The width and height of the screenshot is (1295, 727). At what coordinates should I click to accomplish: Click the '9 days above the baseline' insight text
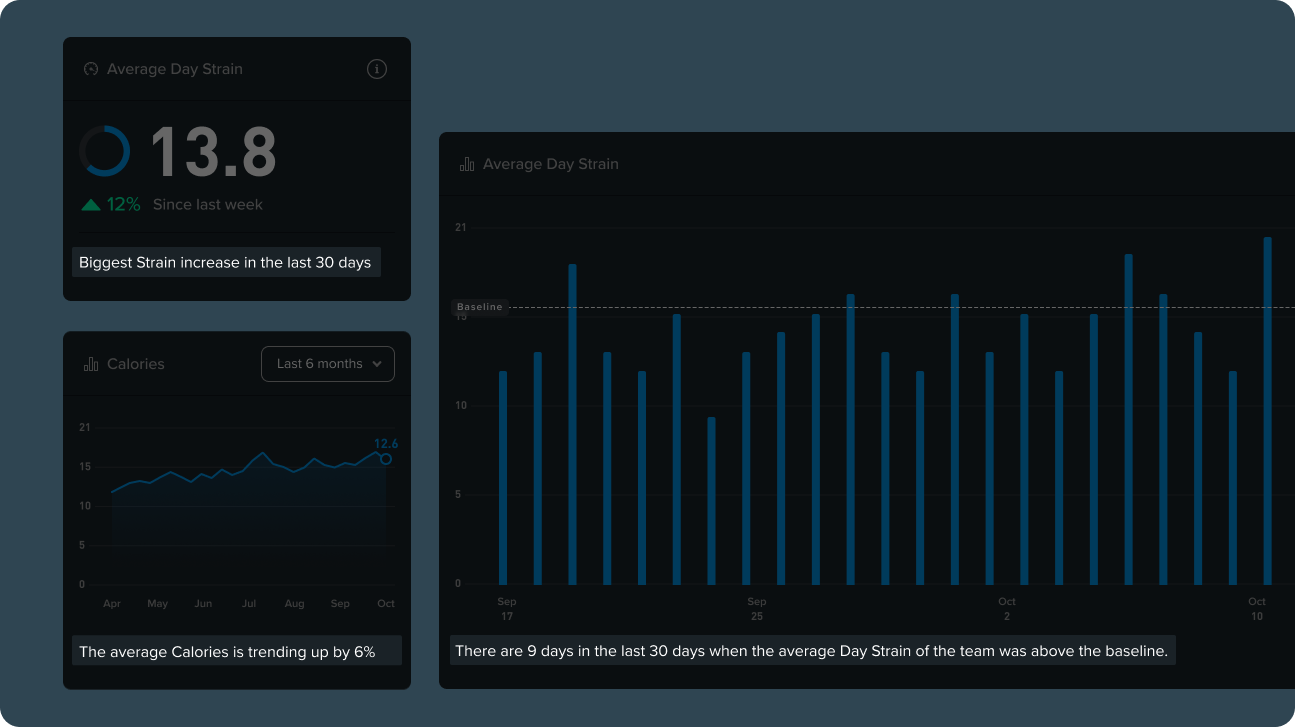click(x=812, y=650)
